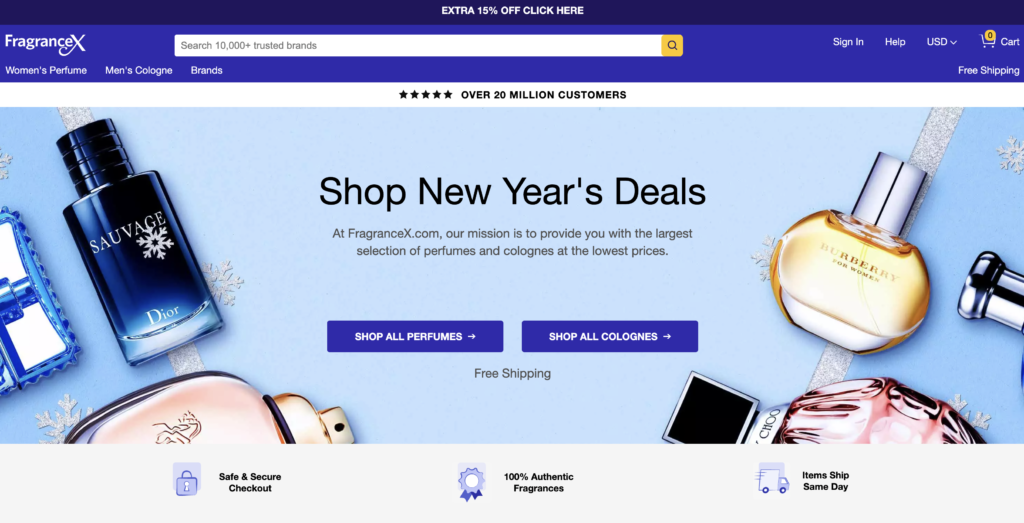Click the delivery truck same-day shipping icon
The image size is (1024, 523).
[772, 479]
